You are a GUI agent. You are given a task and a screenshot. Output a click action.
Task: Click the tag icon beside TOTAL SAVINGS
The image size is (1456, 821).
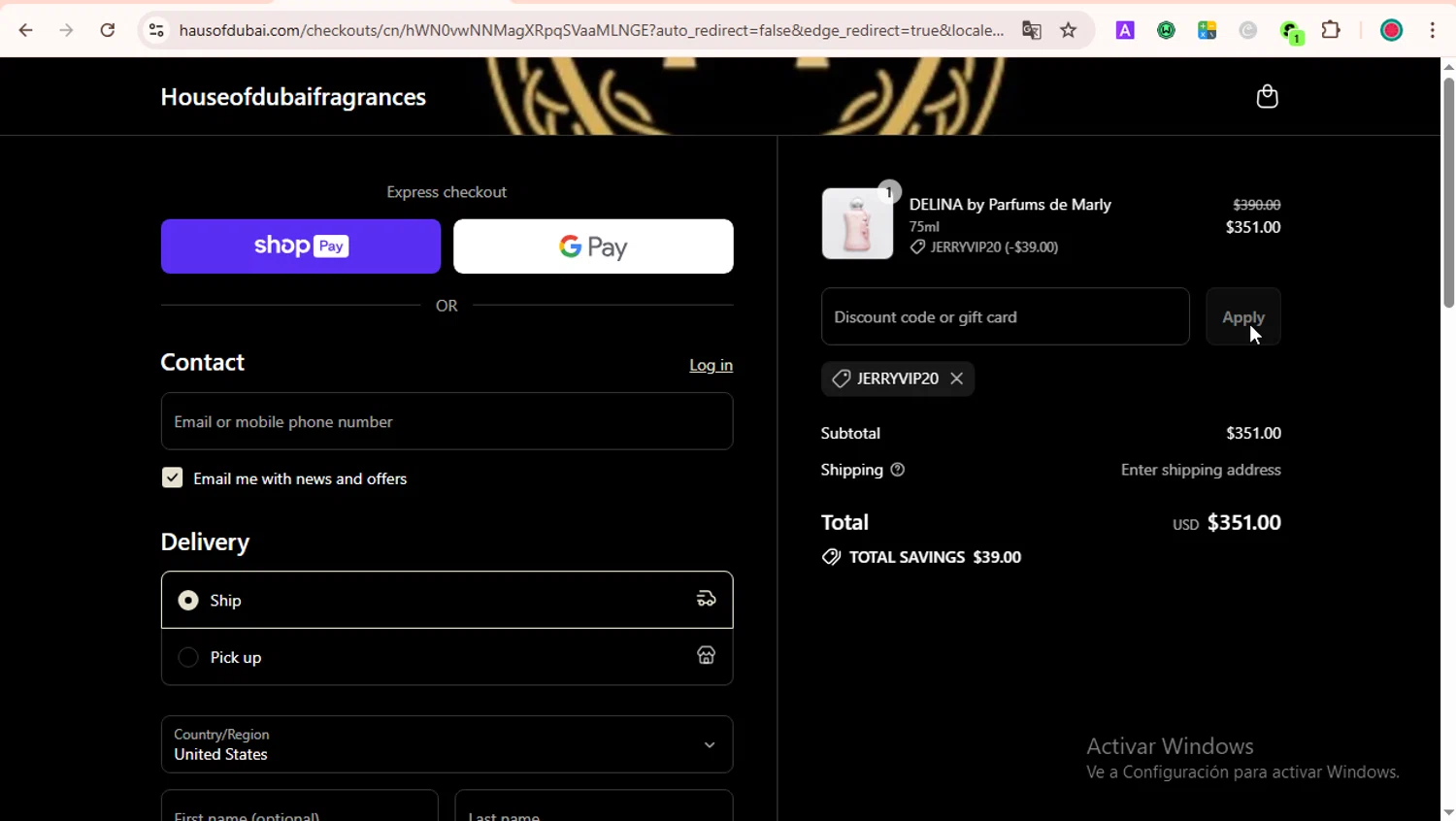pyautogui.click(x=831, y=557)
